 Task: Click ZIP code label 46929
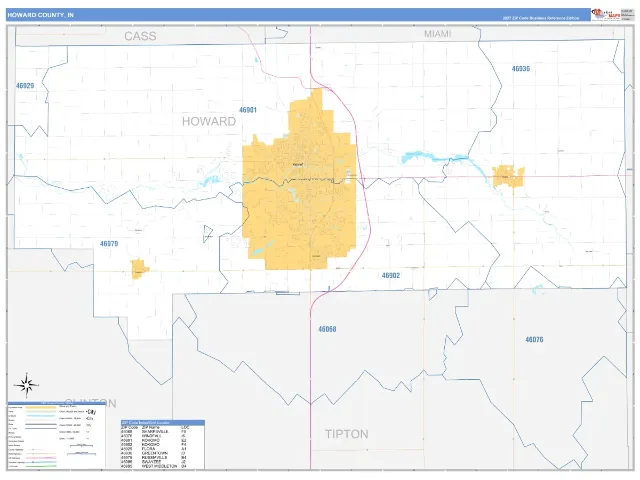[x=25, y=86]
